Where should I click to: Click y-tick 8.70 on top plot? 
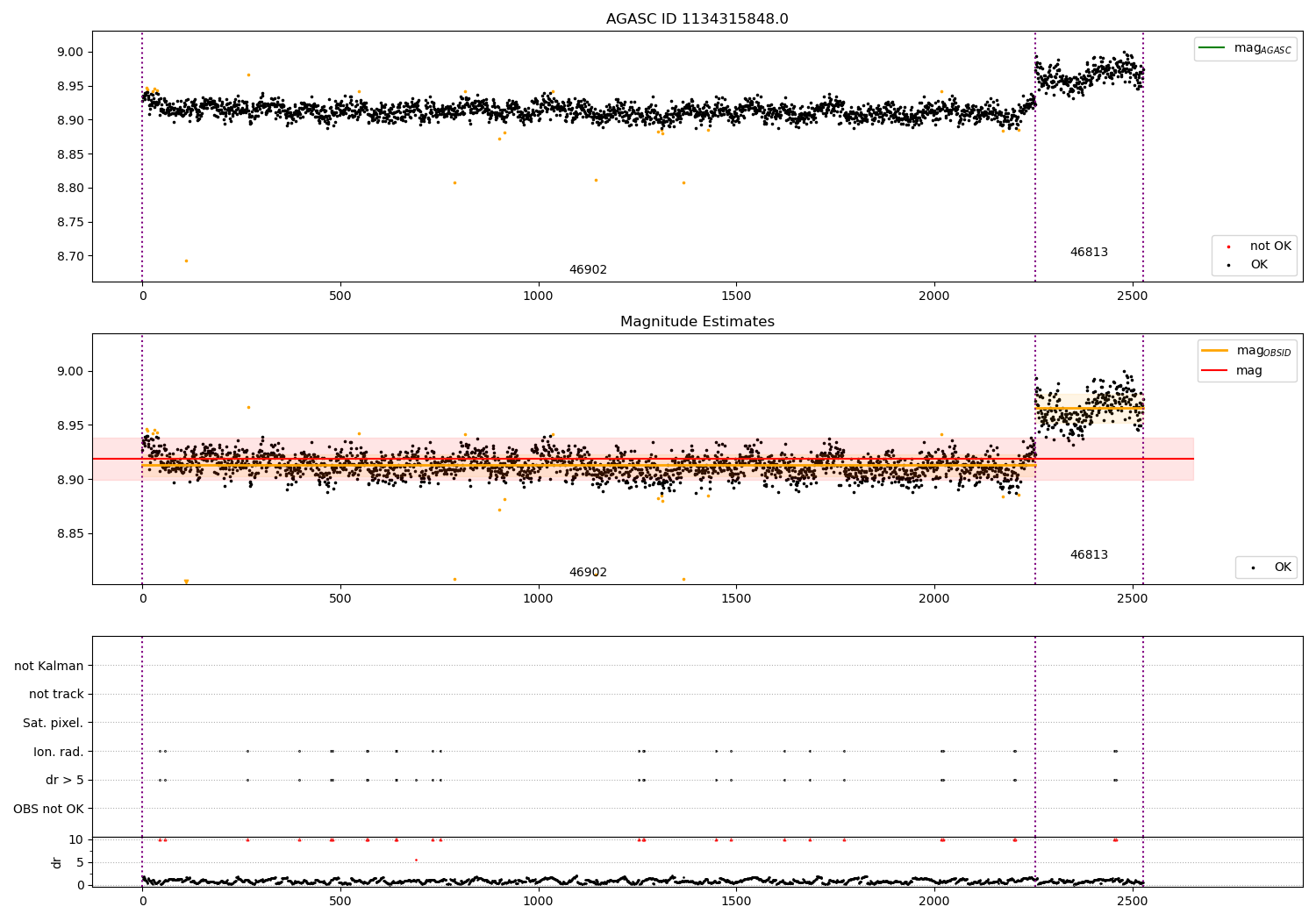point(68,256)
